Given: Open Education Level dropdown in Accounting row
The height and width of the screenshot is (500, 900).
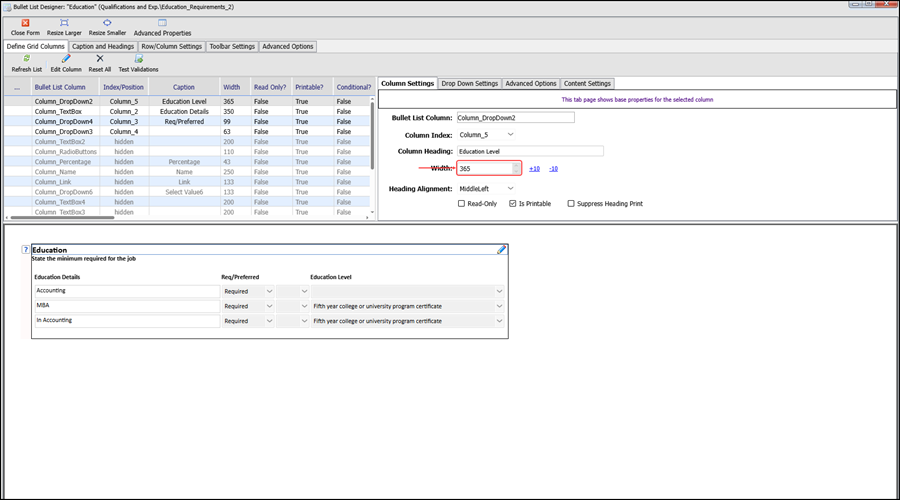Looking at the screenshot, I should [x=499, y=291].
